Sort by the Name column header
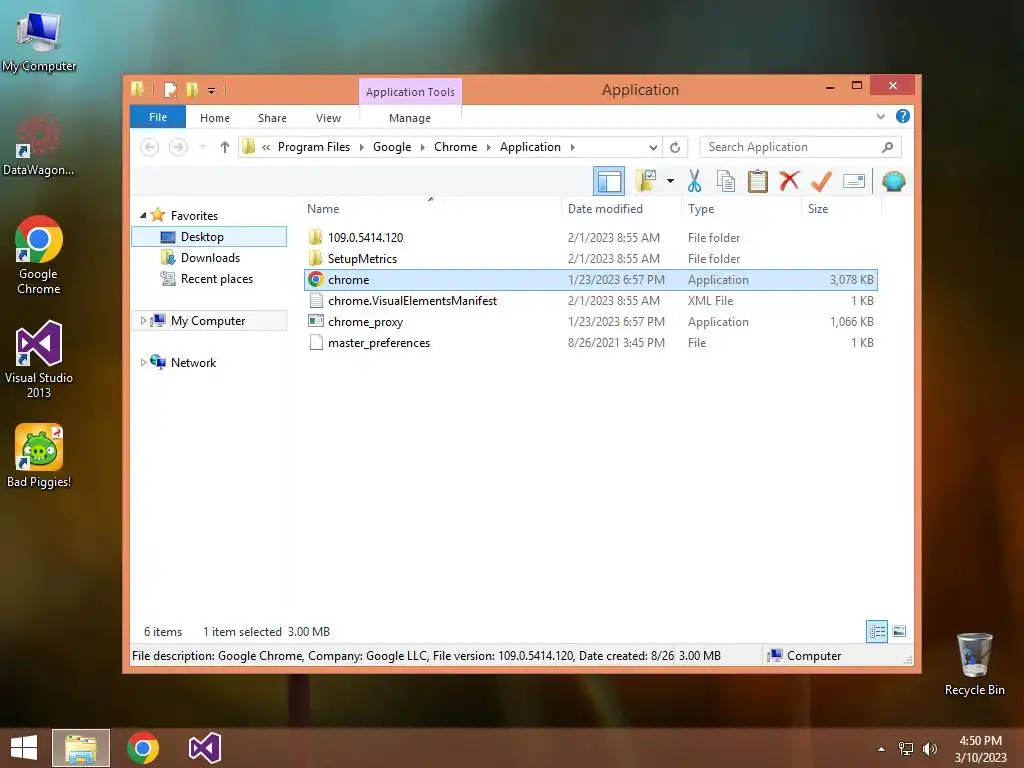The width and height of the screenshot is (1024, 768). click(x=431, y=209)
